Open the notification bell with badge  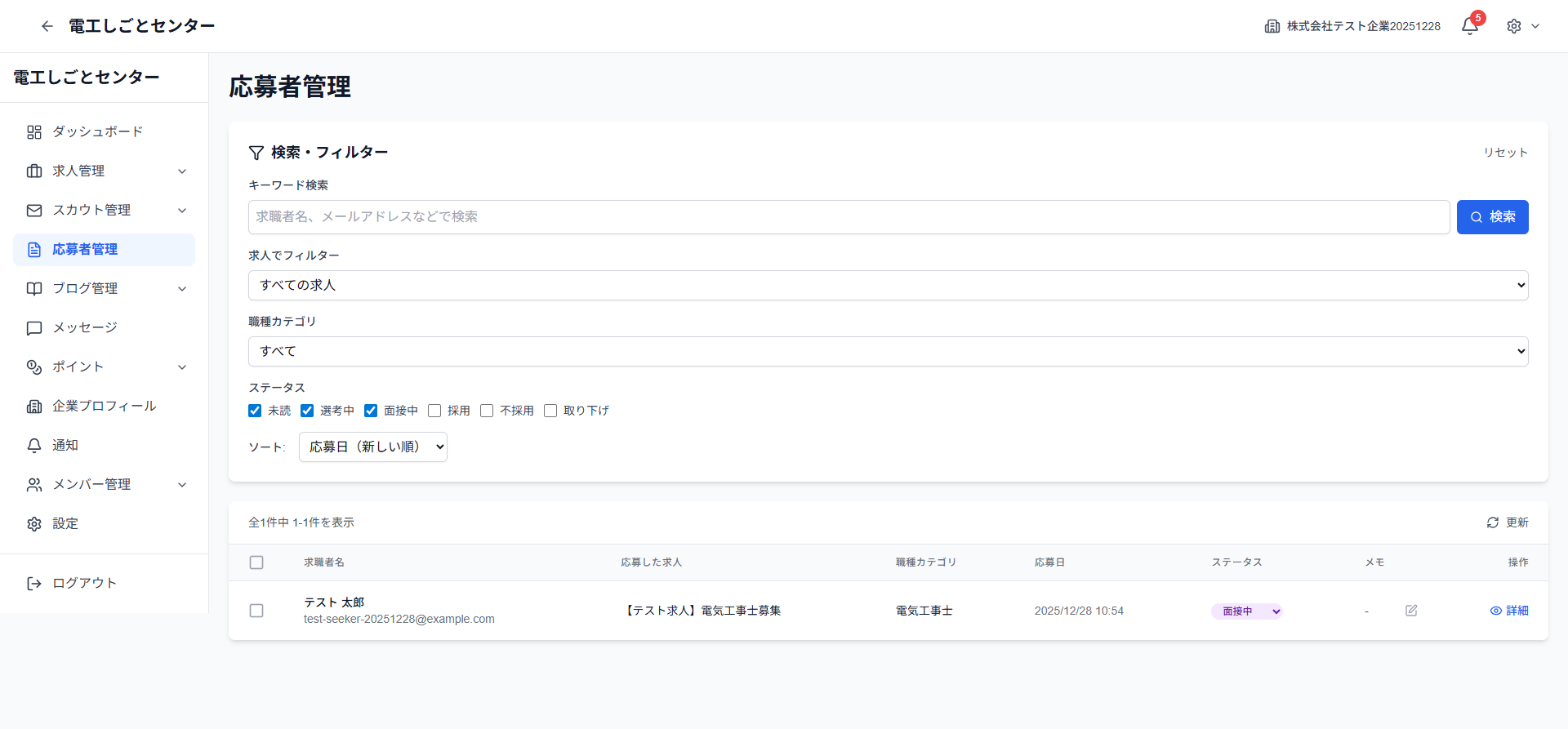coord(1470,26)
